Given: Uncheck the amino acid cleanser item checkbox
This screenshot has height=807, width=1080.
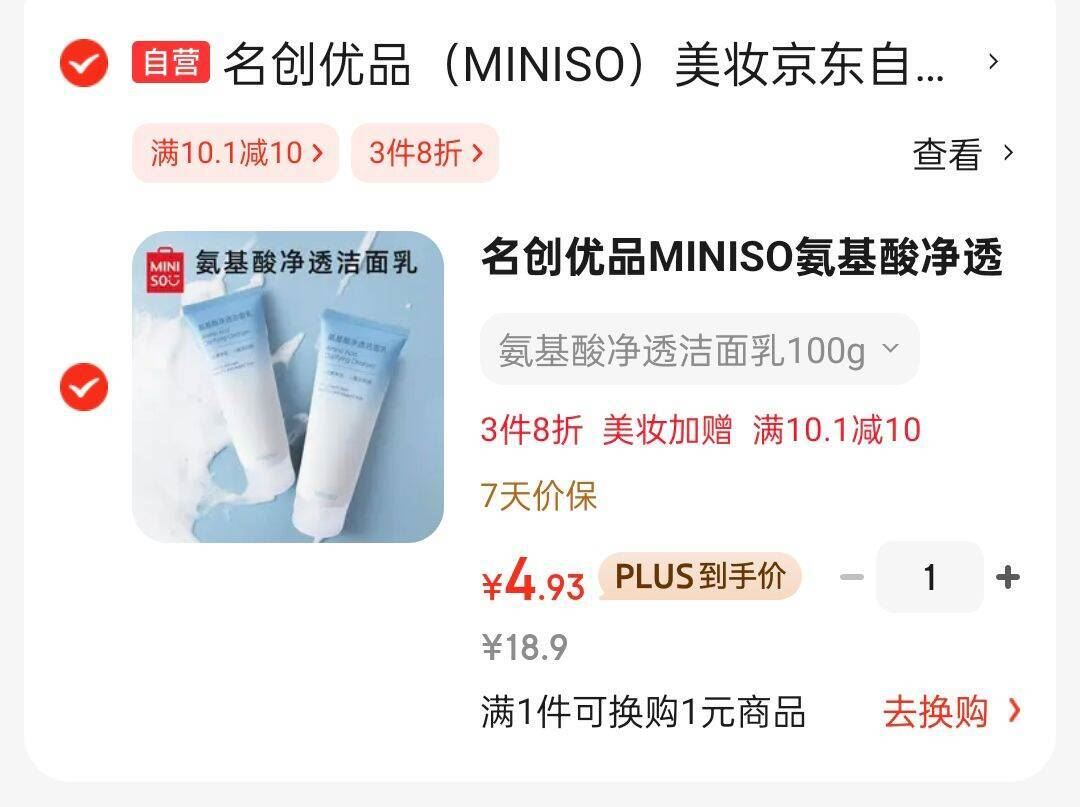Looking at the screenshot, I should pos(84,387).
